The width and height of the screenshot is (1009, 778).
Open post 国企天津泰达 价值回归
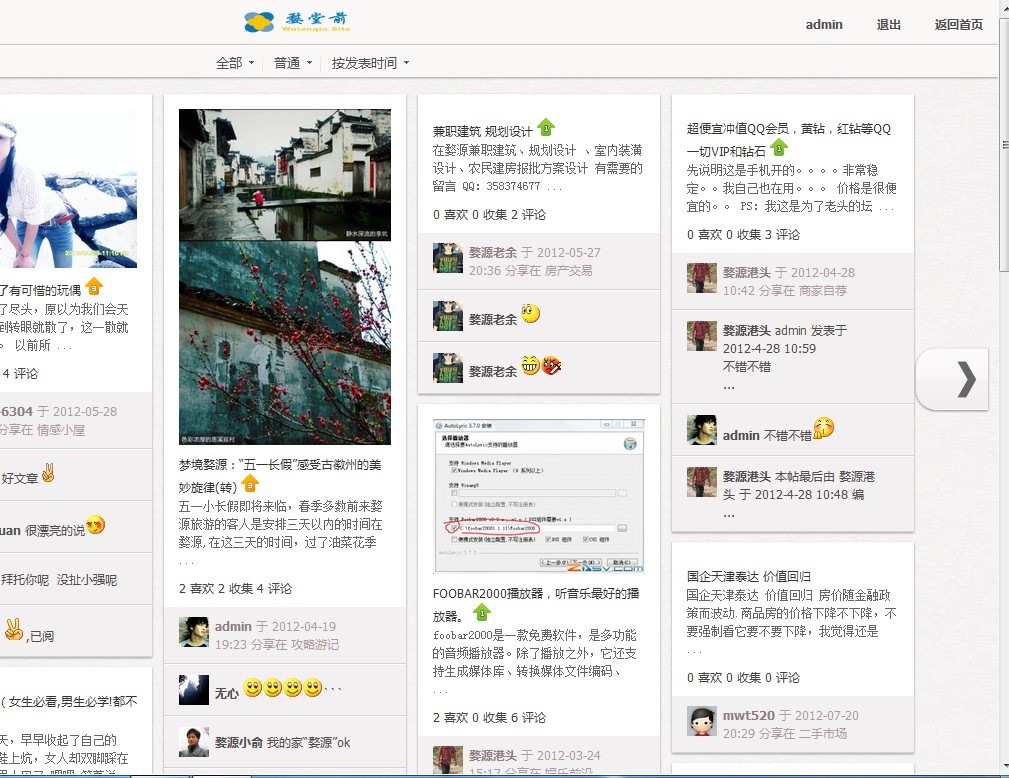pyautogui.click(x=748, y=576)
